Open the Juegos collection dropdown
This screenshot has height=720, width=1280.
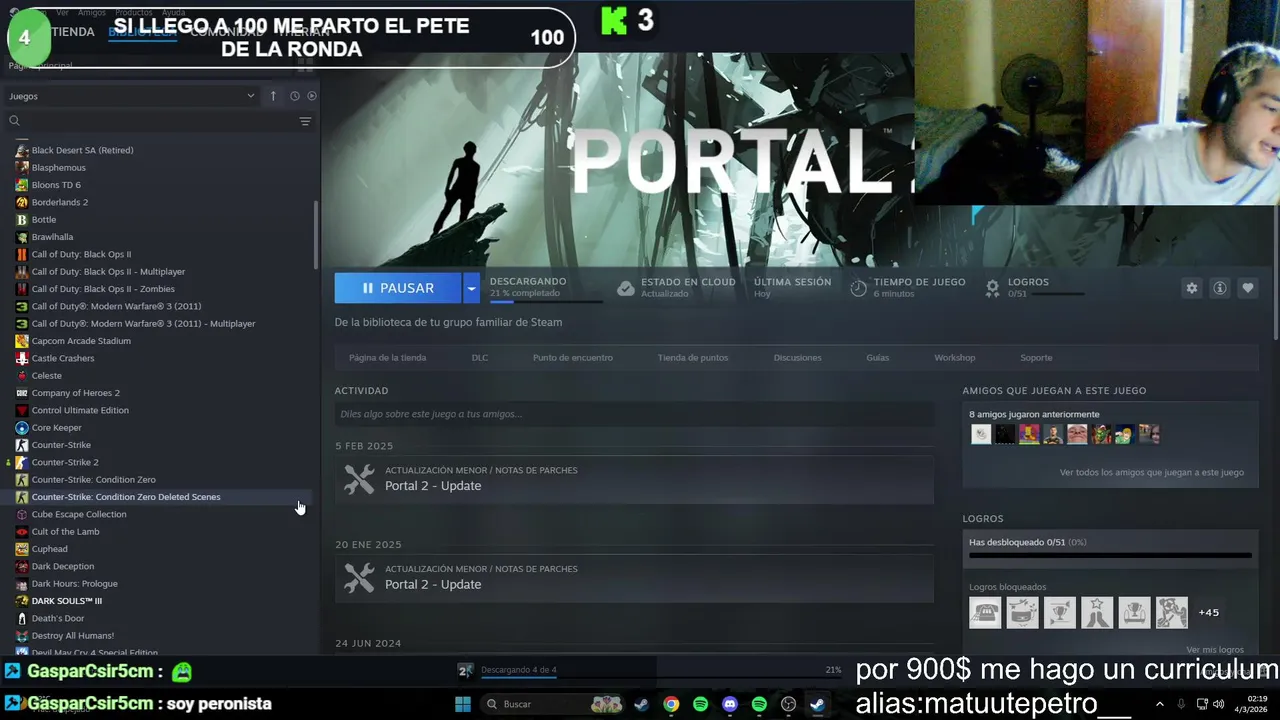(x=132, y=96)
